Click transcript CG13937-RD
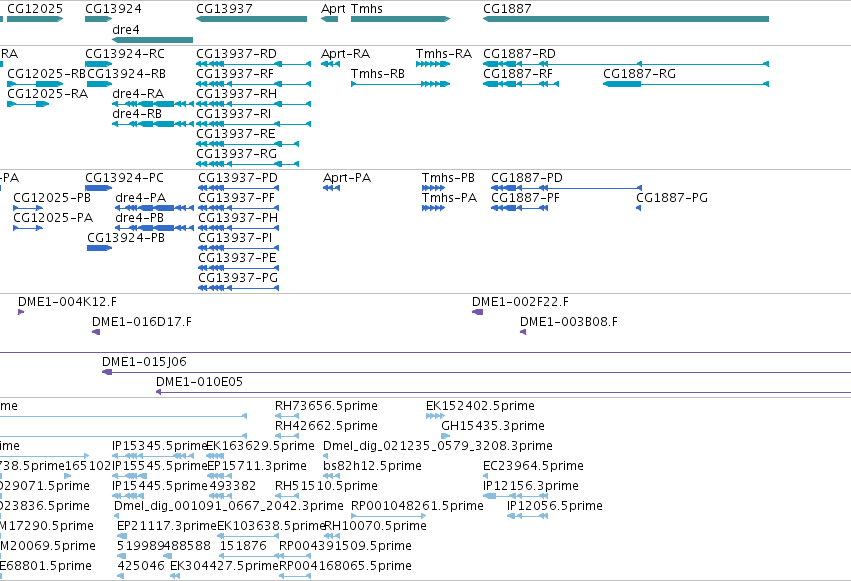Viewport: 851px width, 581px height. (253, 64)
